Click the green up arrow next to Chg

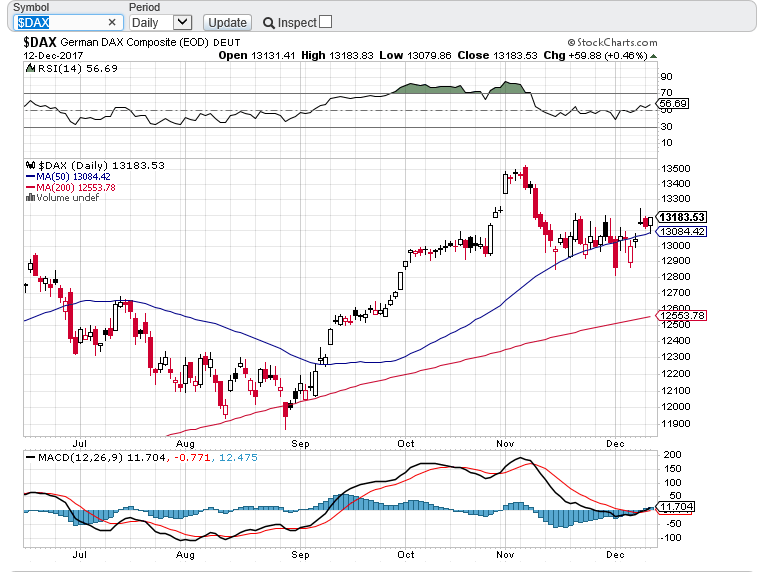coord(653,56)
